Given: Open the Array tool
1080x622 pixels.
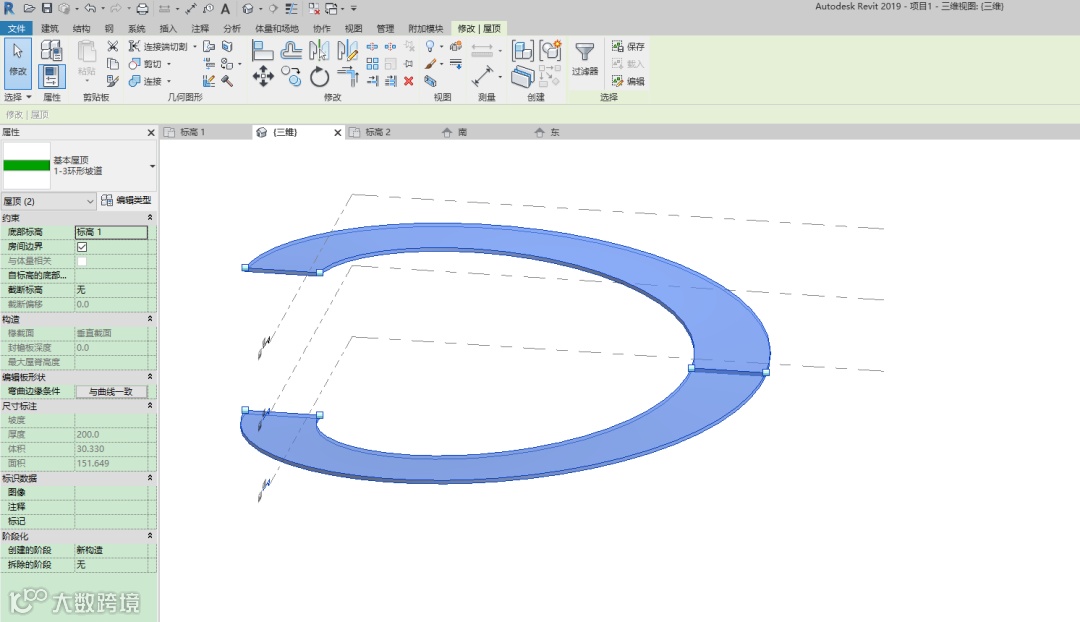Looking at the screenshot, I should [372, 63].
